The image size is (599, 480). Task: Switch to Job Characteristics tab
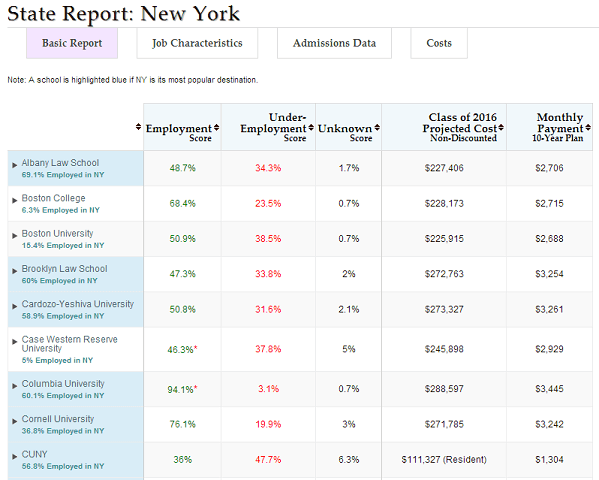click(197, 43)
